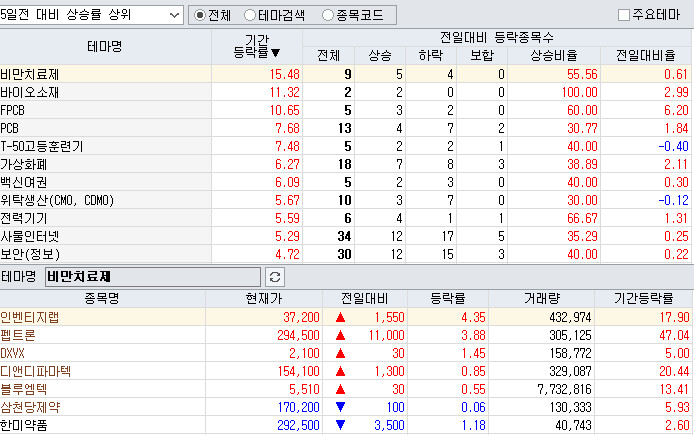
Task: Click the 보합 count column header
Action: [482, 55]
